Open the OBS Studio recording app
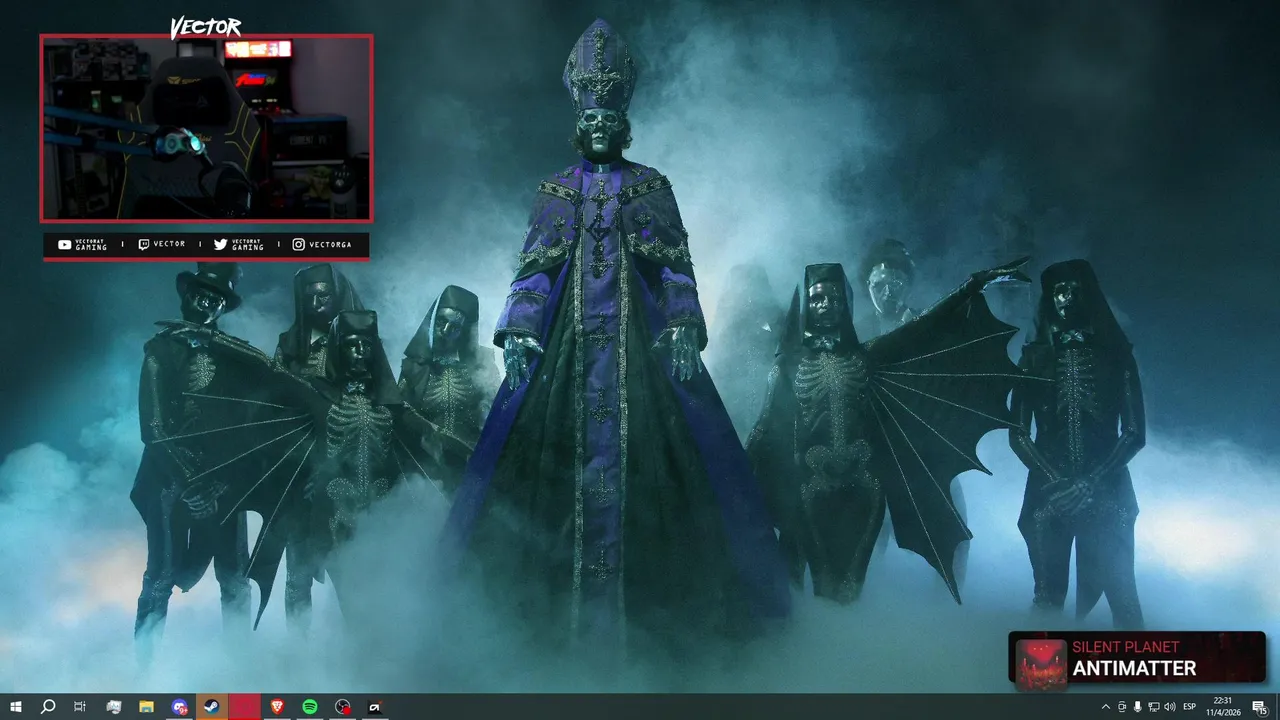This screenshot has height=720, width=1280. pos(343,707)
